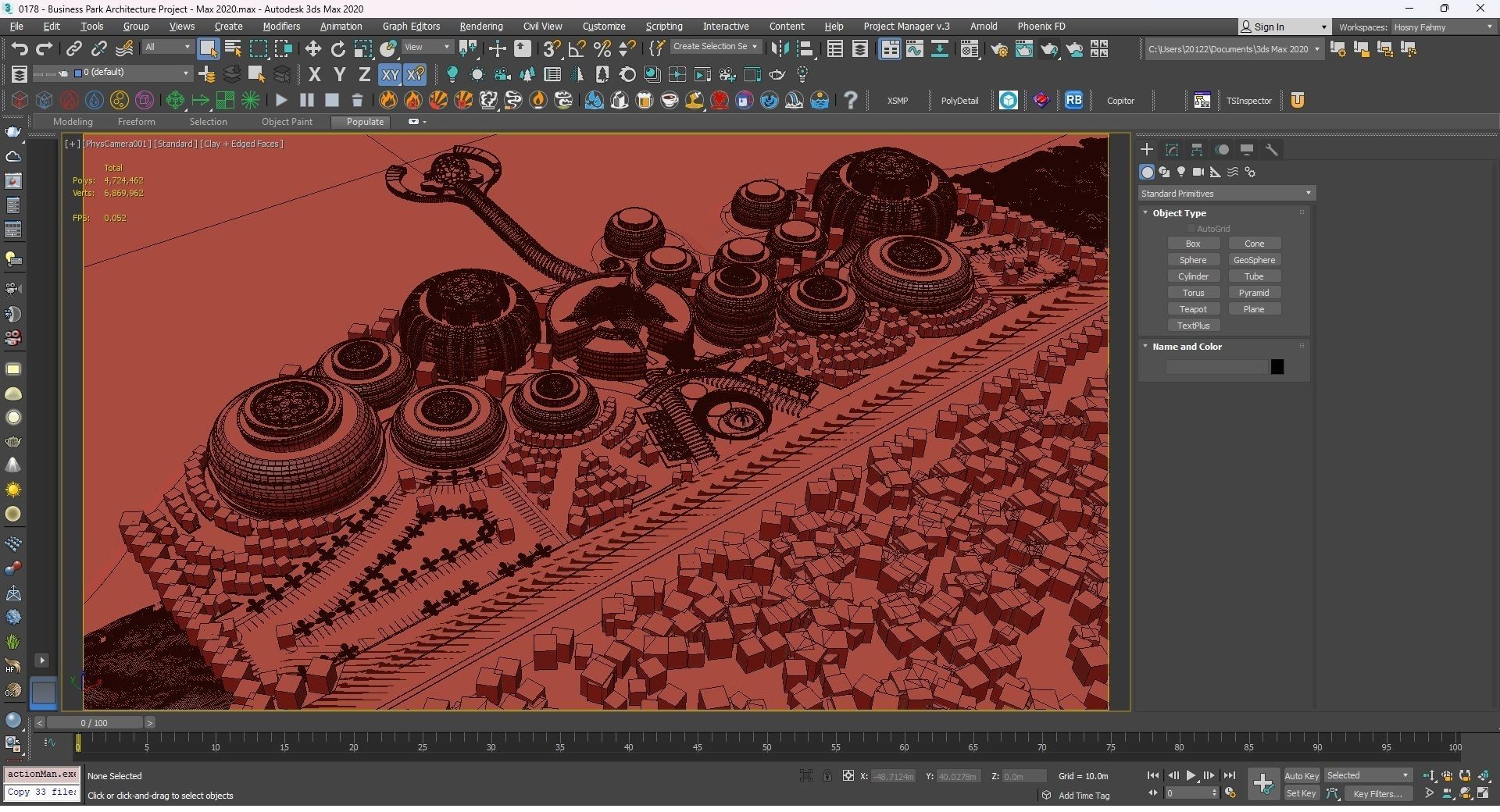Click the question mark help icon

851,100
